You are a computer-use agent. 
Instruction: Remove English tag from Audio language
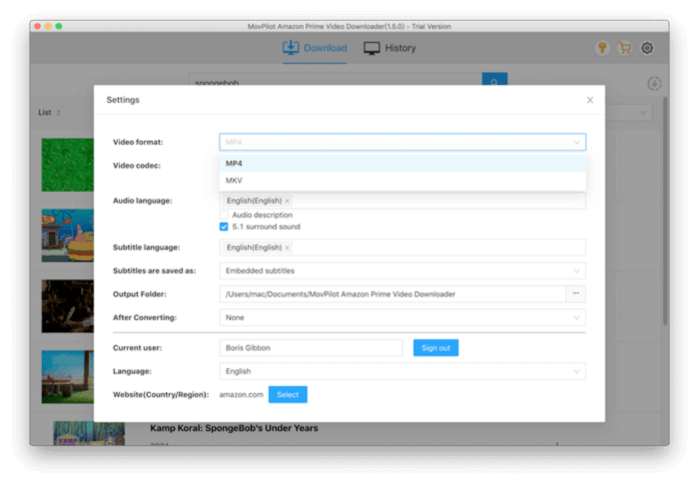click(287, 201)
